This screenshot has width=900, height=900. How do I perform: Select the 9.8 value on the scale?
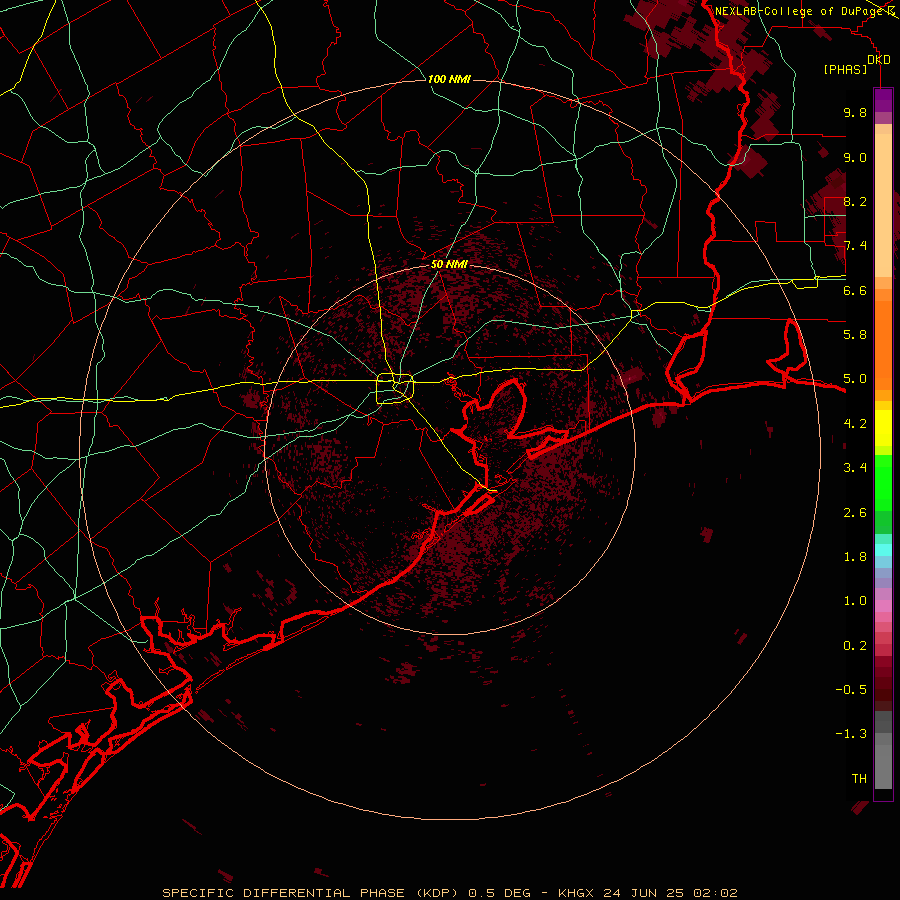click(x=855, y=112)
